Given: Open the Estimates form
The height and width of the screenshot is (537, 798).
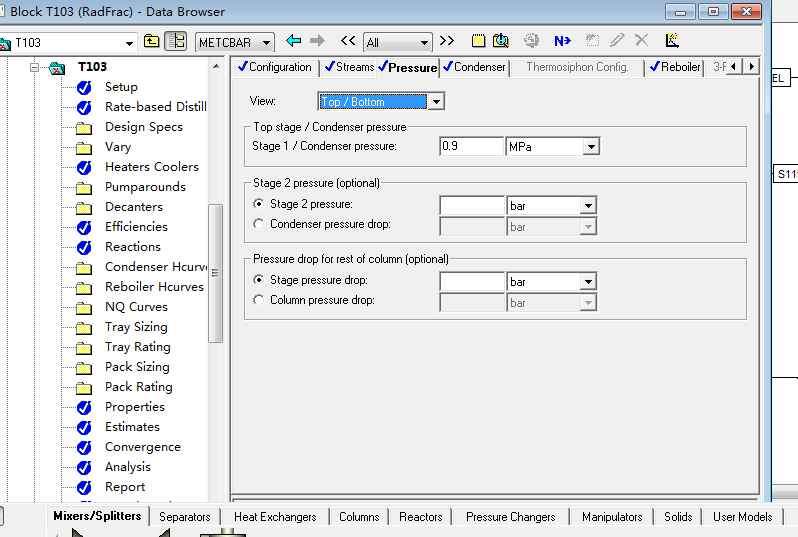Looking at the screenshot, I should 132,427.
